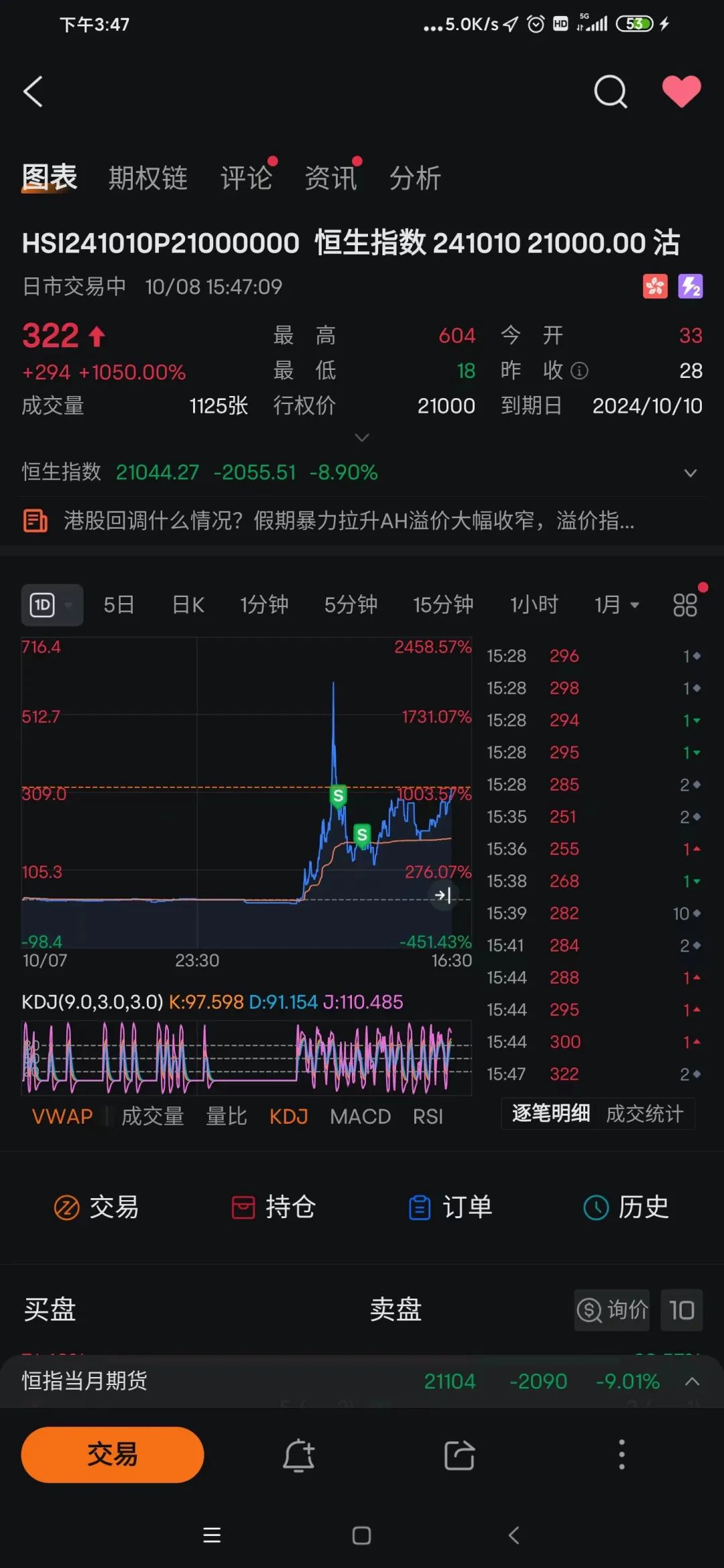The image size is (724, 1568).
Task: Switch to the 图表 tab
Action: (49, 178)
